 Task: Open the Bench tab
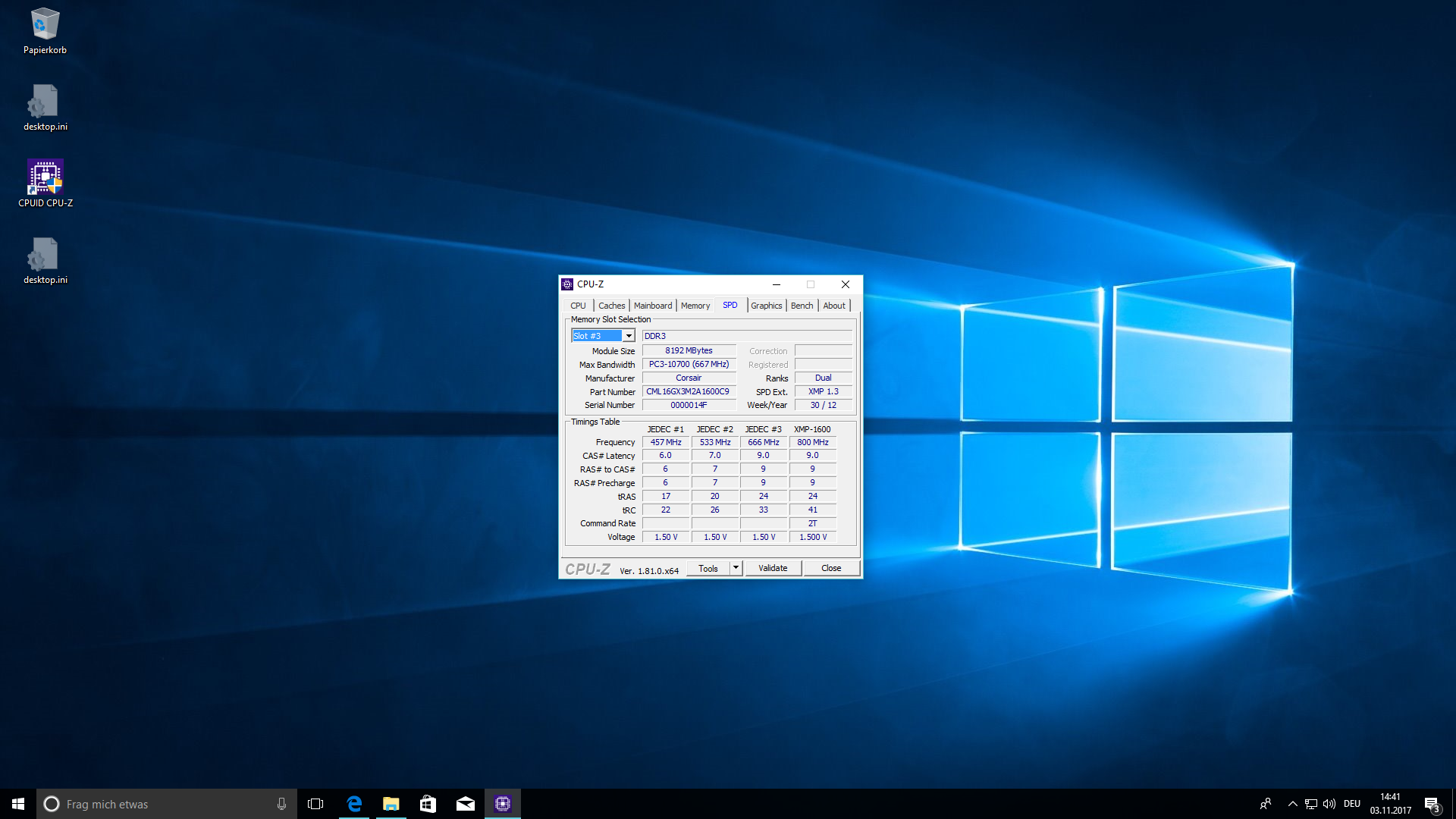click(802, 306)
